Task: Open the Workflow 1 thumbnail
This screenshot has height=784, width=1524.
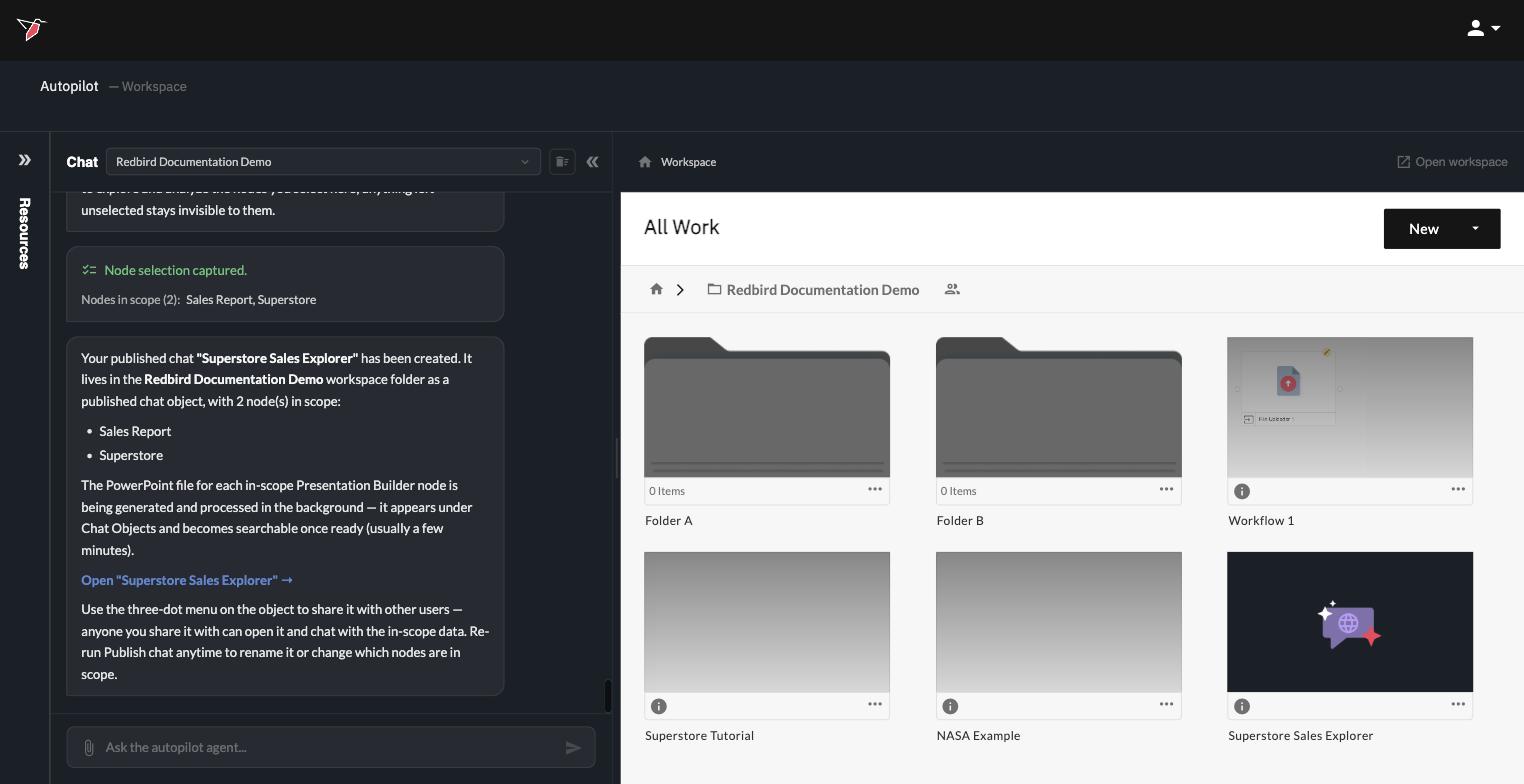Action: 1350,407
